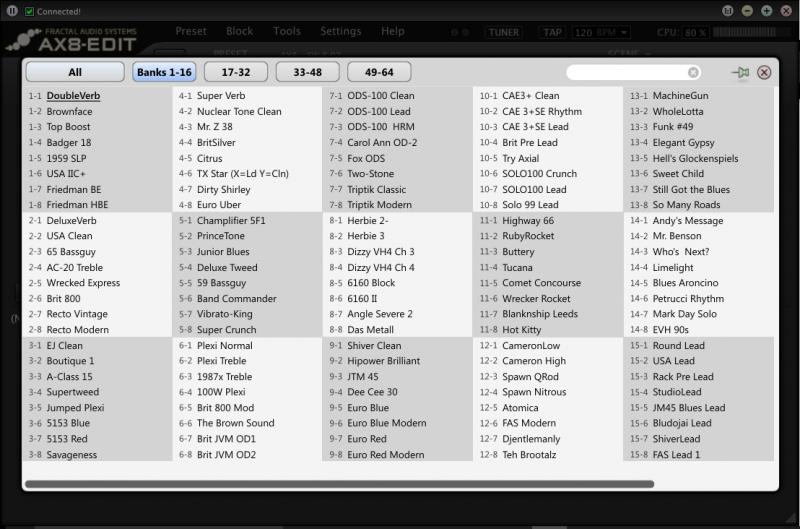Open the TUNER button
The height and width of the screenshot is (529, 800).
pos(504,33)
